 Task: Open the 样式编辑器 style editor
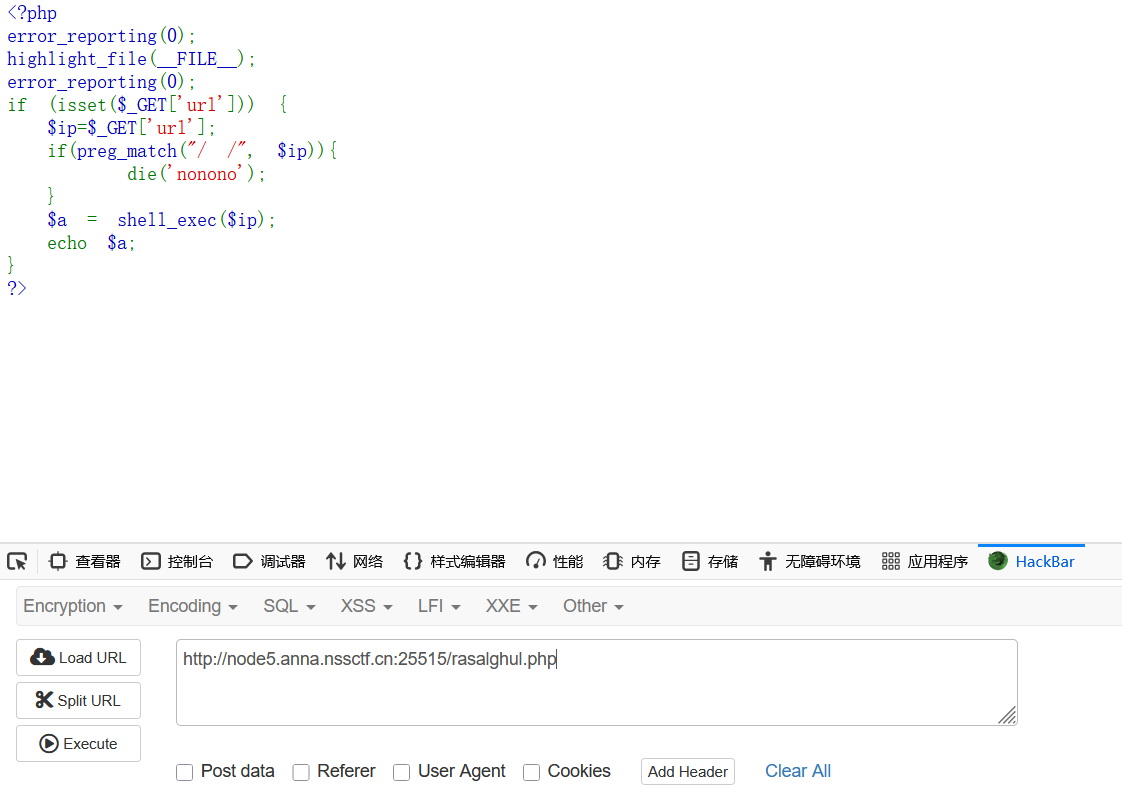click(x=453, y=561)
